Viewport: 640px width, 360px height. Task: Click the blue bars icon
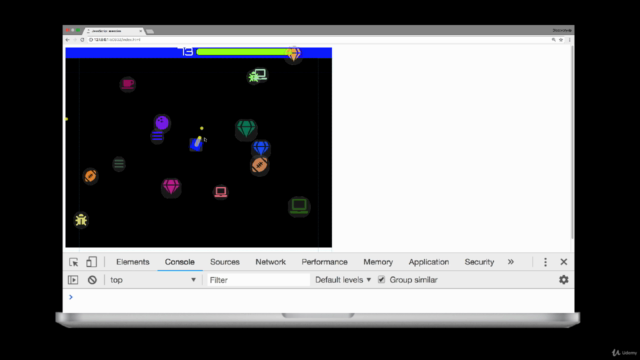(157, 137)
